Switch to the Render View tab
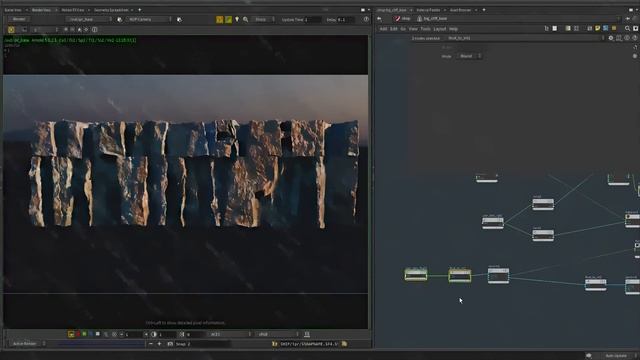Screen dimensions: 640x360 pyautogui.click(x=41, y=10)
